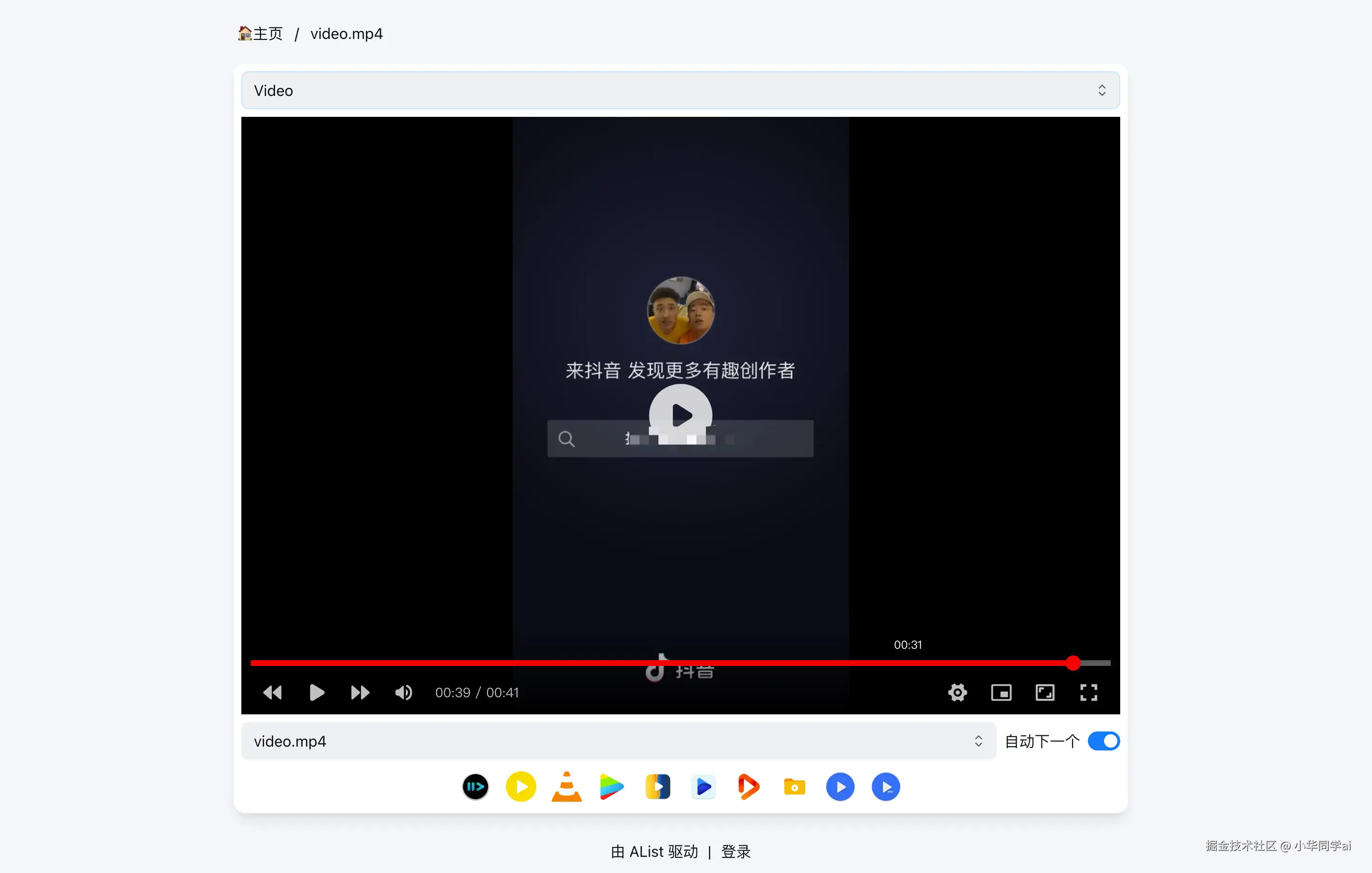
Task: Click the 登录 login link
Action: click(x=735, y=851)
